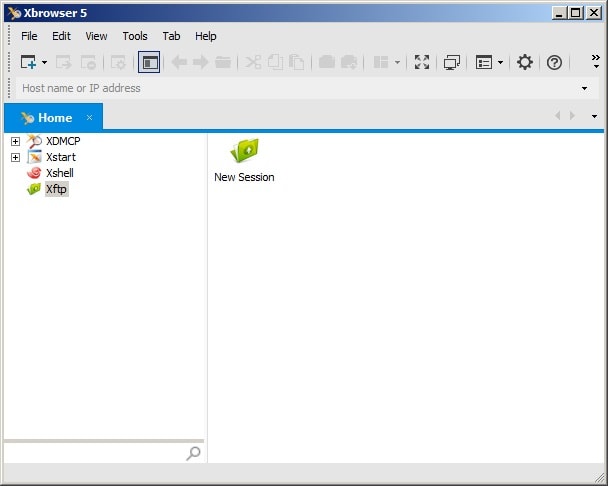Expand the Xstart tree node
Viewport: 608px width, 486px height.
tap(16, 157)
